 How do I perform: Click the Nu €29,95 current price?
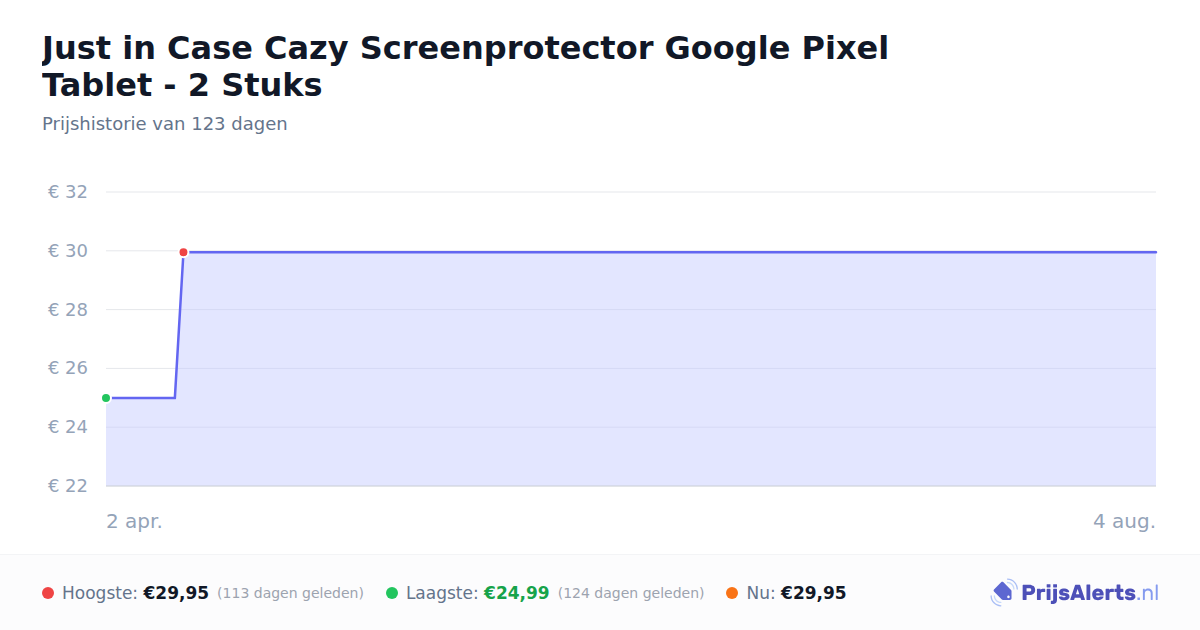point(813,593)
